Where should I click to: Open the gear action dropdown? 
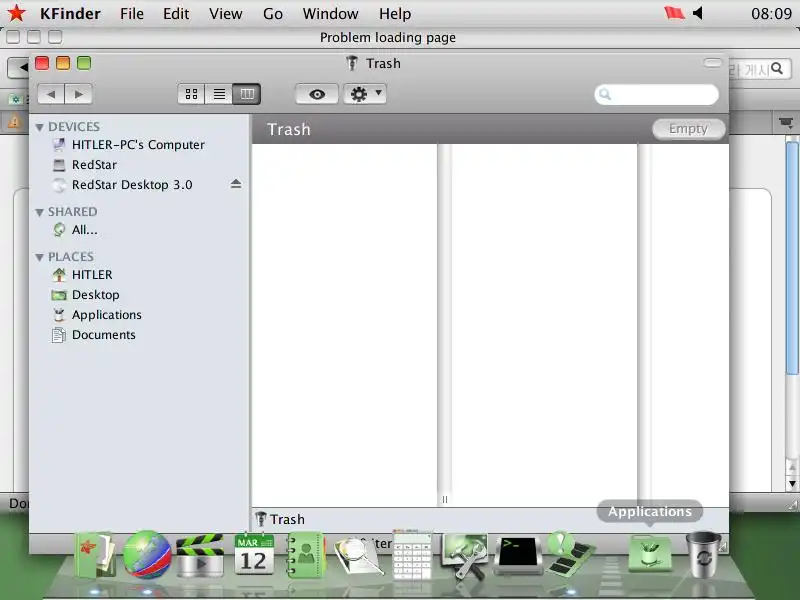pyautogui.click(x=365, y=94)
